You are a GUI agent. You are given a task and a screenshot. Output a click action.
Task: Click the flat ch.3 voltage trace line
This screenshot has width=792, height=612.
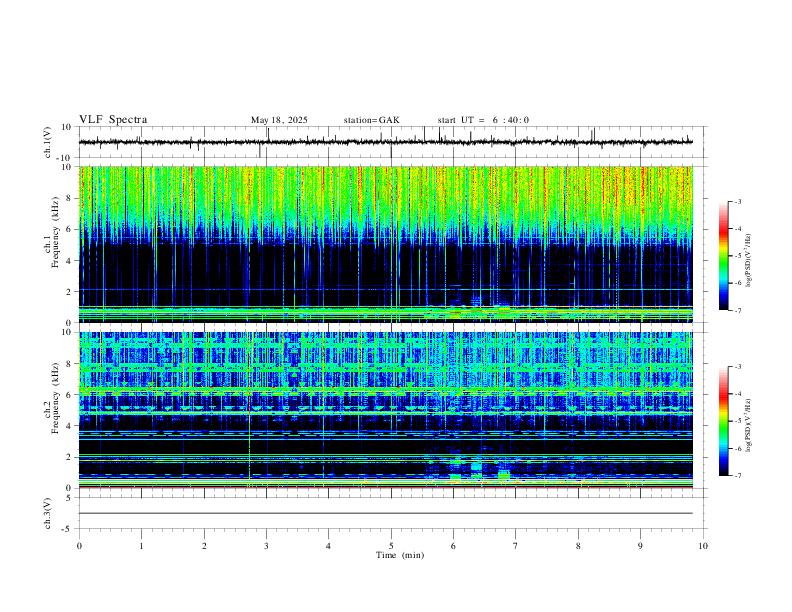pos(386,514)
